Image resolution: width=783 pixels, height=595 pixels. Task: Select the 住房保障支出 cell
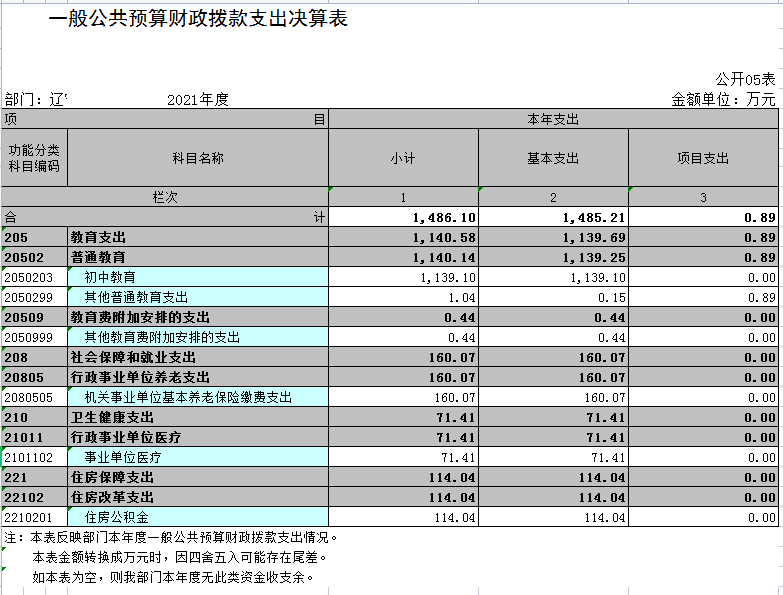198,477
